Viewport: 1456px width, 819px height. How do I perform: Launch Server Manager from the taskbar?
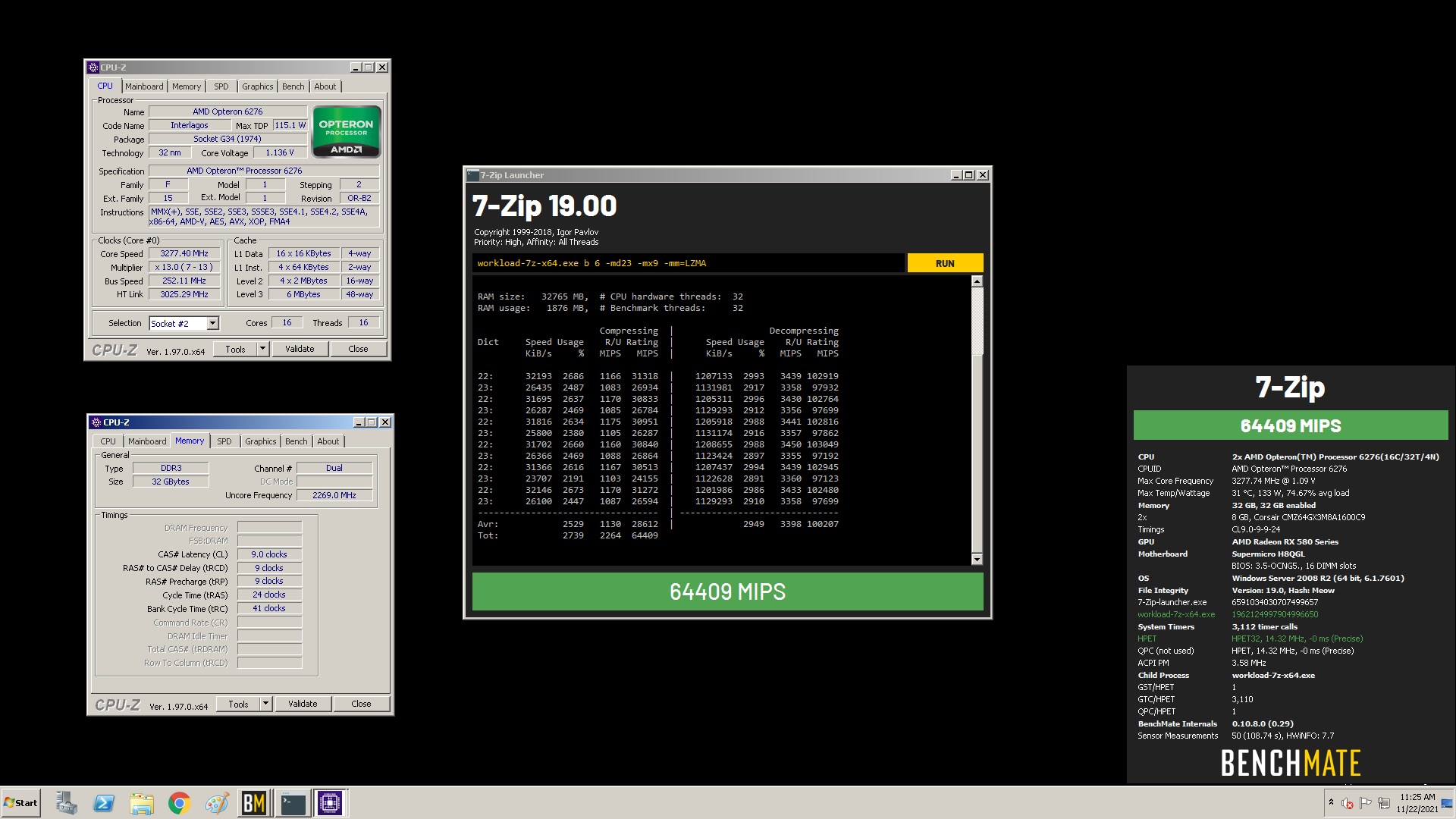(66, 803)
